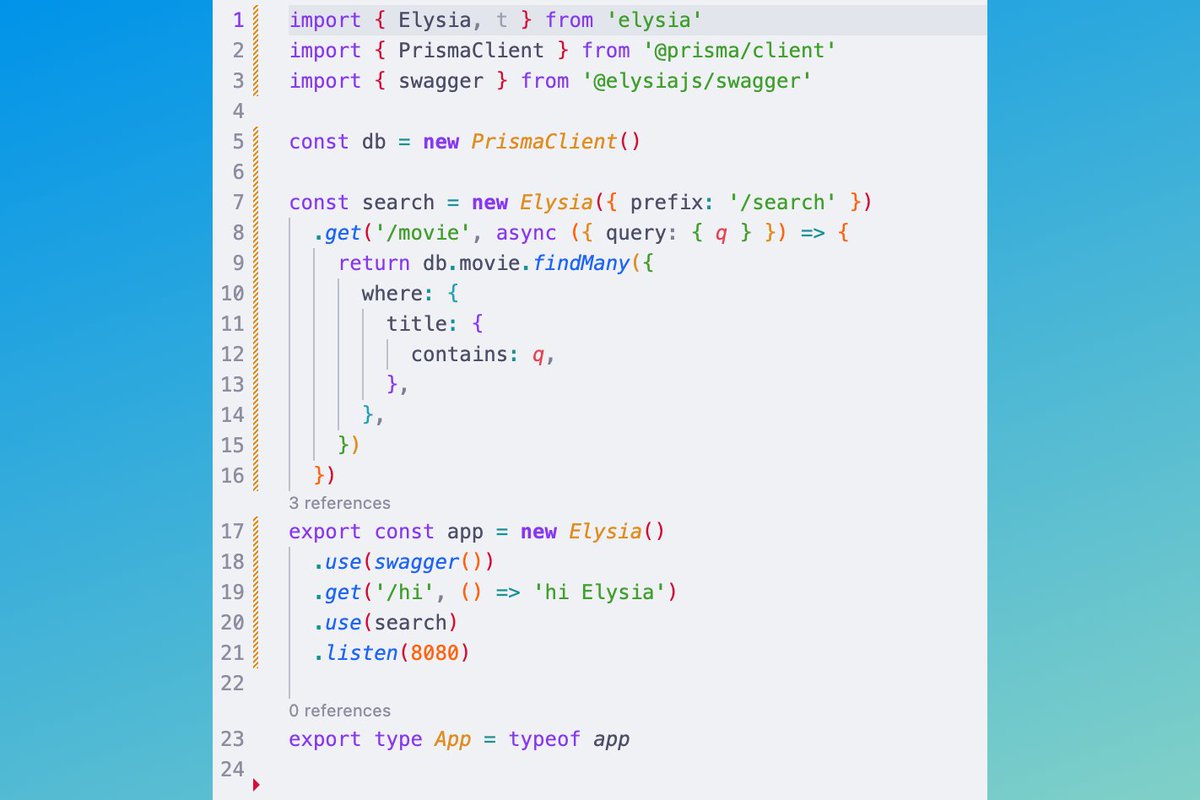Click the 'return' keyword on line 9
1200x800 pixels.
pyautogui.click(x=374, y=263)
